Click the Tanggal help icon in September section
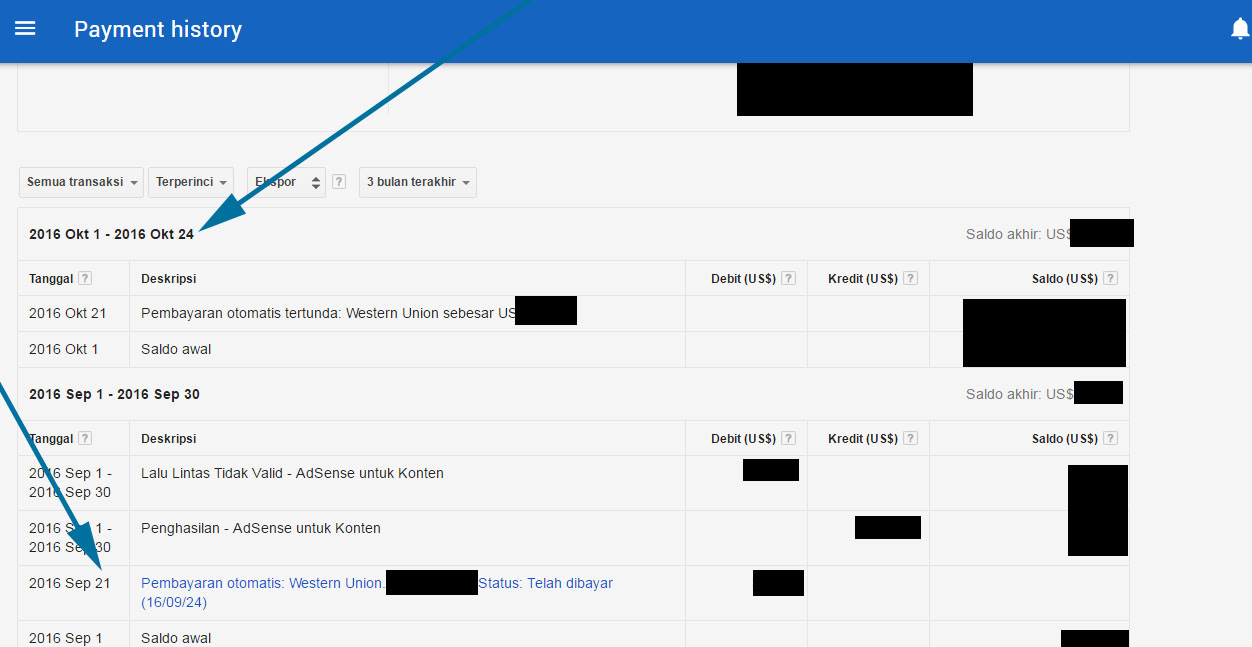The width and height of the screenshot is (1252, 647). tap(85, 438)
